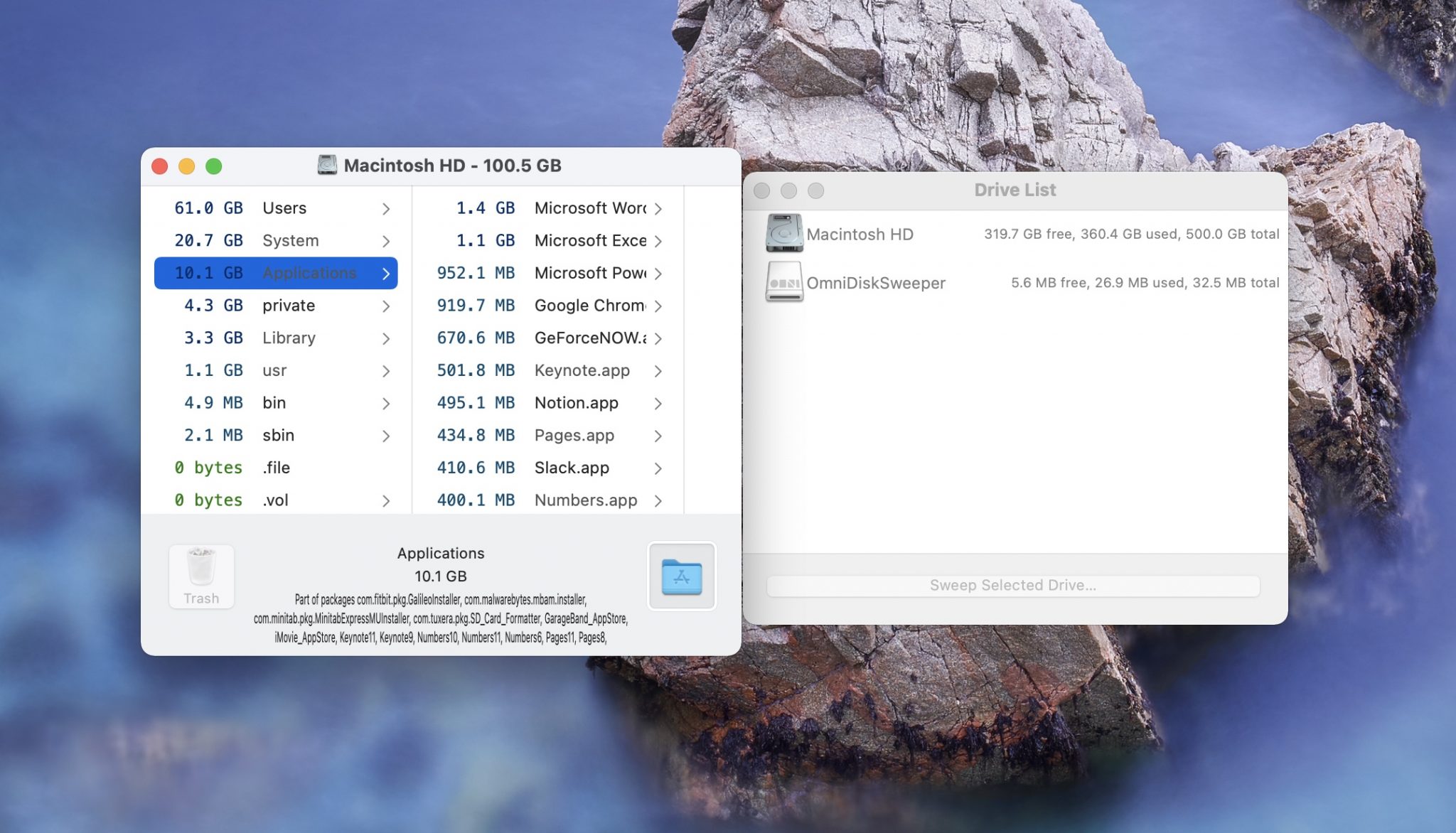Select the Numbers.app row
This screenshot has height=833, width=1456.
click(x=548, y=500)
